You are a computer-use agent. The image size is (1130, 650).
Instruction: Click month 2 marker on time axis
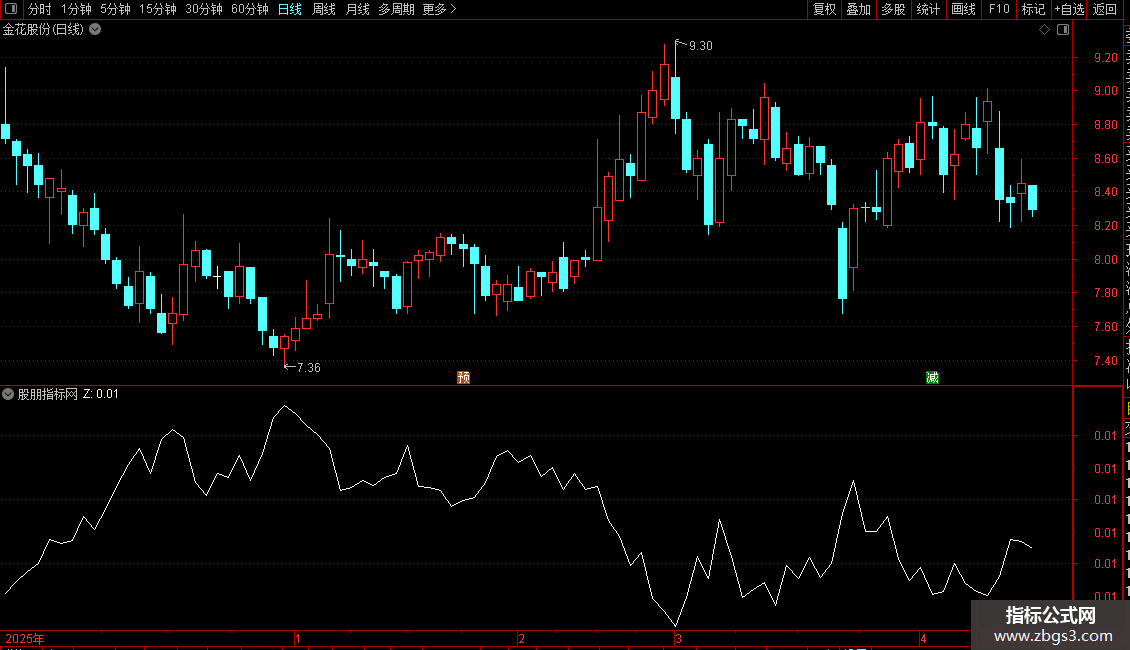[521, 638]
